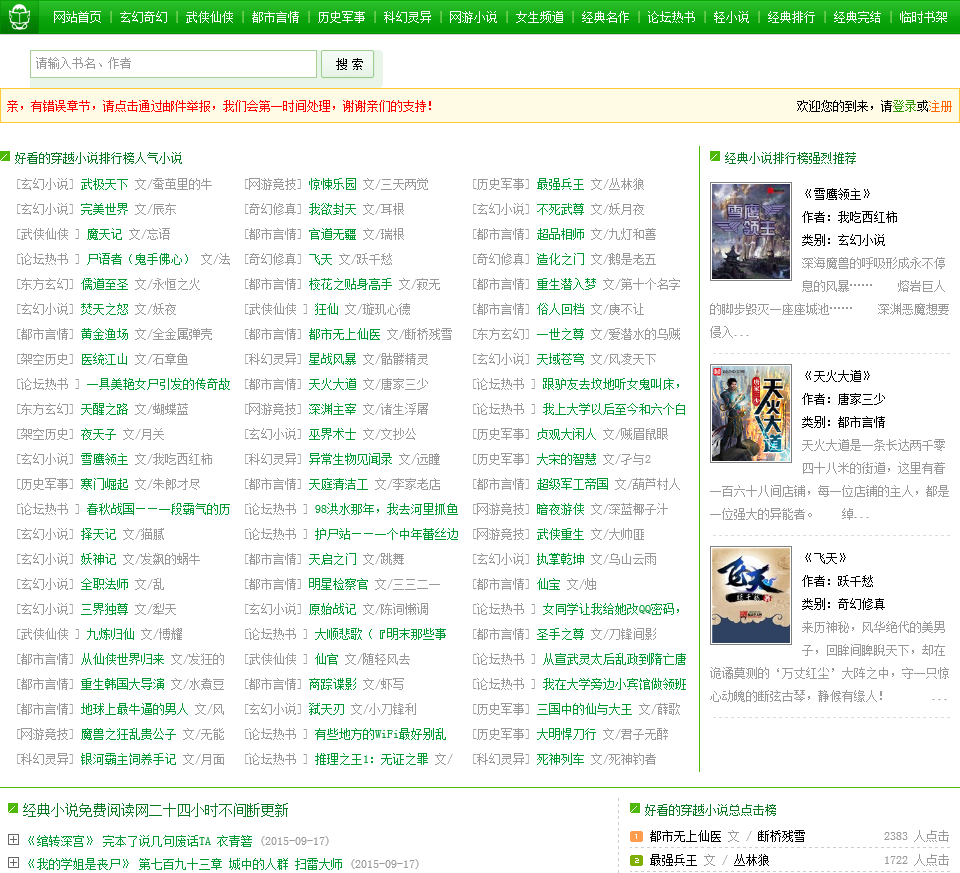Open the novel 夜天子
This screenshot has height=873, width=960.
(98, 435)
